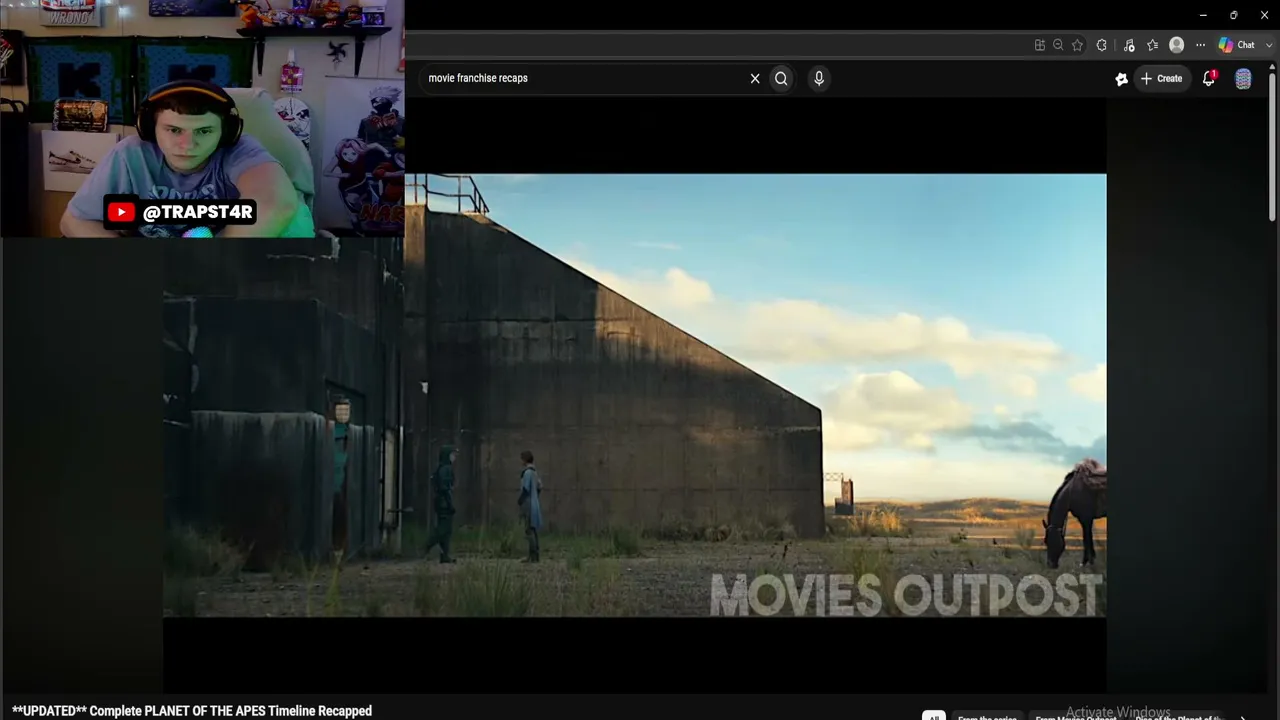This screenshot has width=1280, height=720.
Task: Click the Planet of the Apes video title
Action: tap(192, 711)
